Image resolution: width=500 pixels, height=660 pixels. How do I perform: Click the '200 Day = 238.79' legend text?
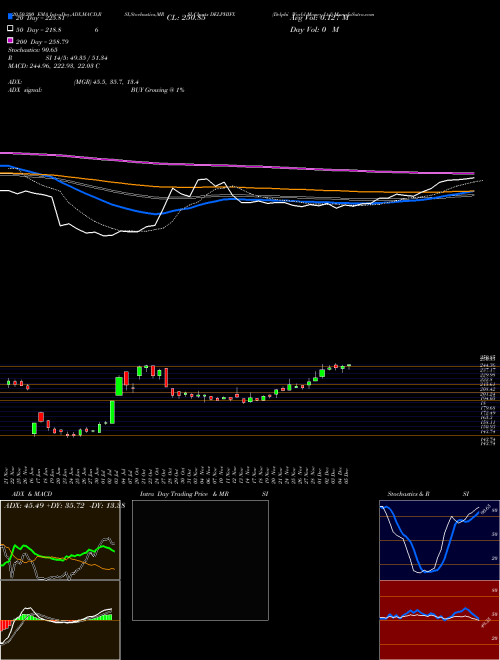[x=42, y=42]
